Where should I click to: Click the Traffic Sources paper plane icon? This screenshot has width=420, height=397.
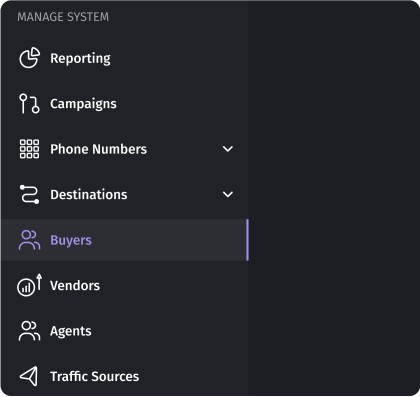29,376
